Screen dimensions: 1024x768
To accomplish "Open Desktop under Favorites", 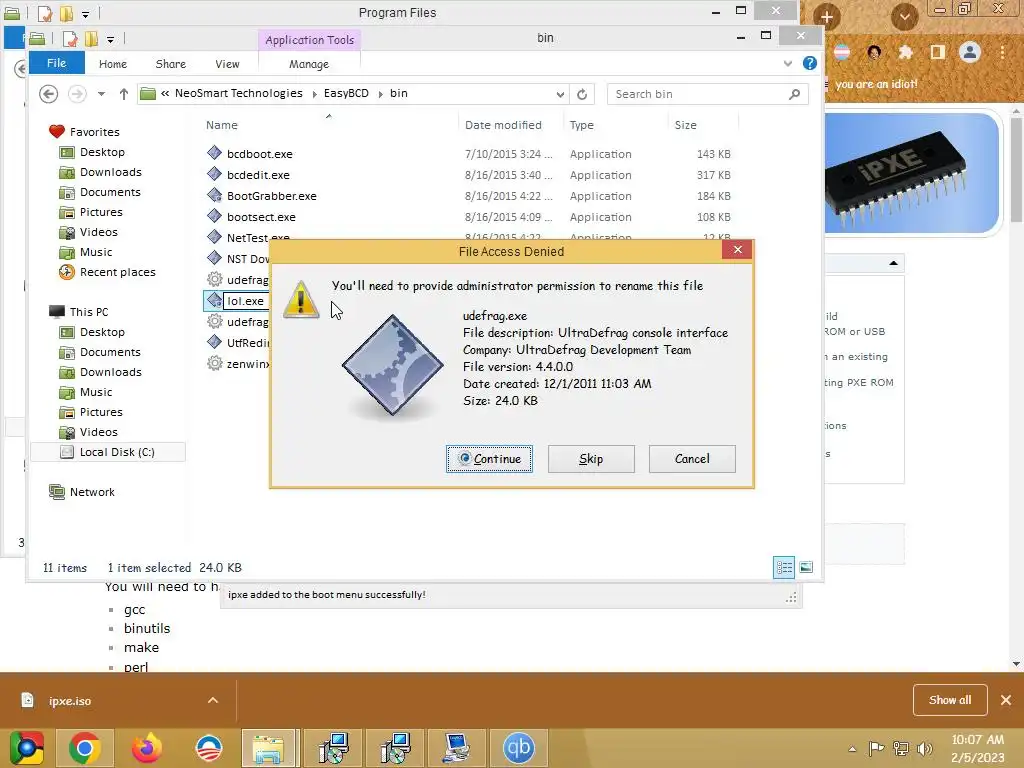I will (102, 152).
